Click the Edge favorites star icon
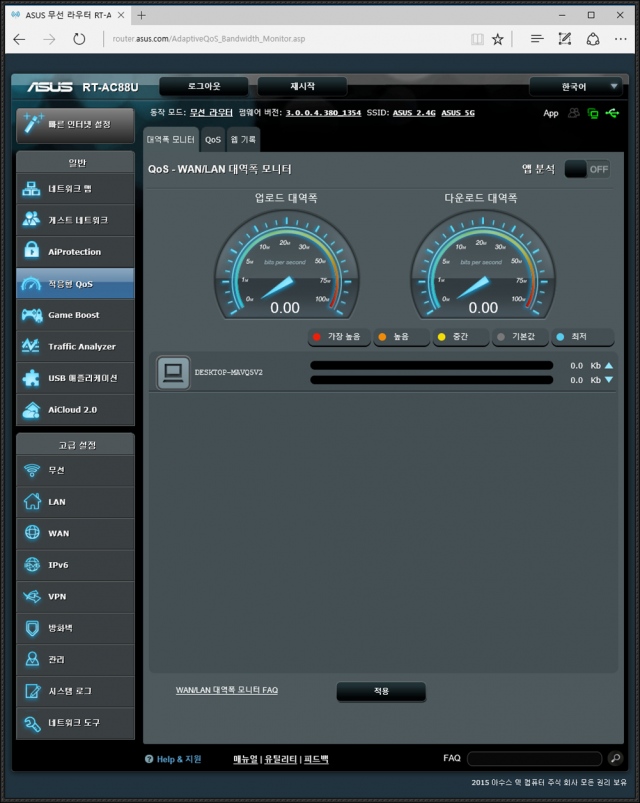 point(497,39)
